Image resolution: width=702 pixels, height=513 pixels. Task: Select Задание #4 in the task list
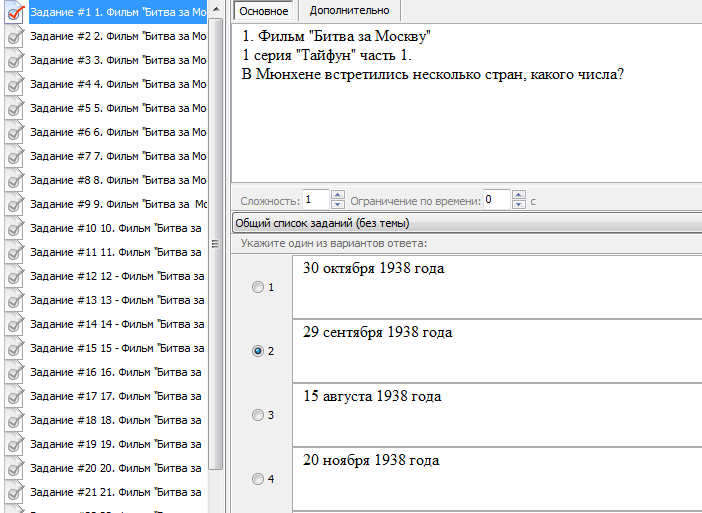coord(118,84)
